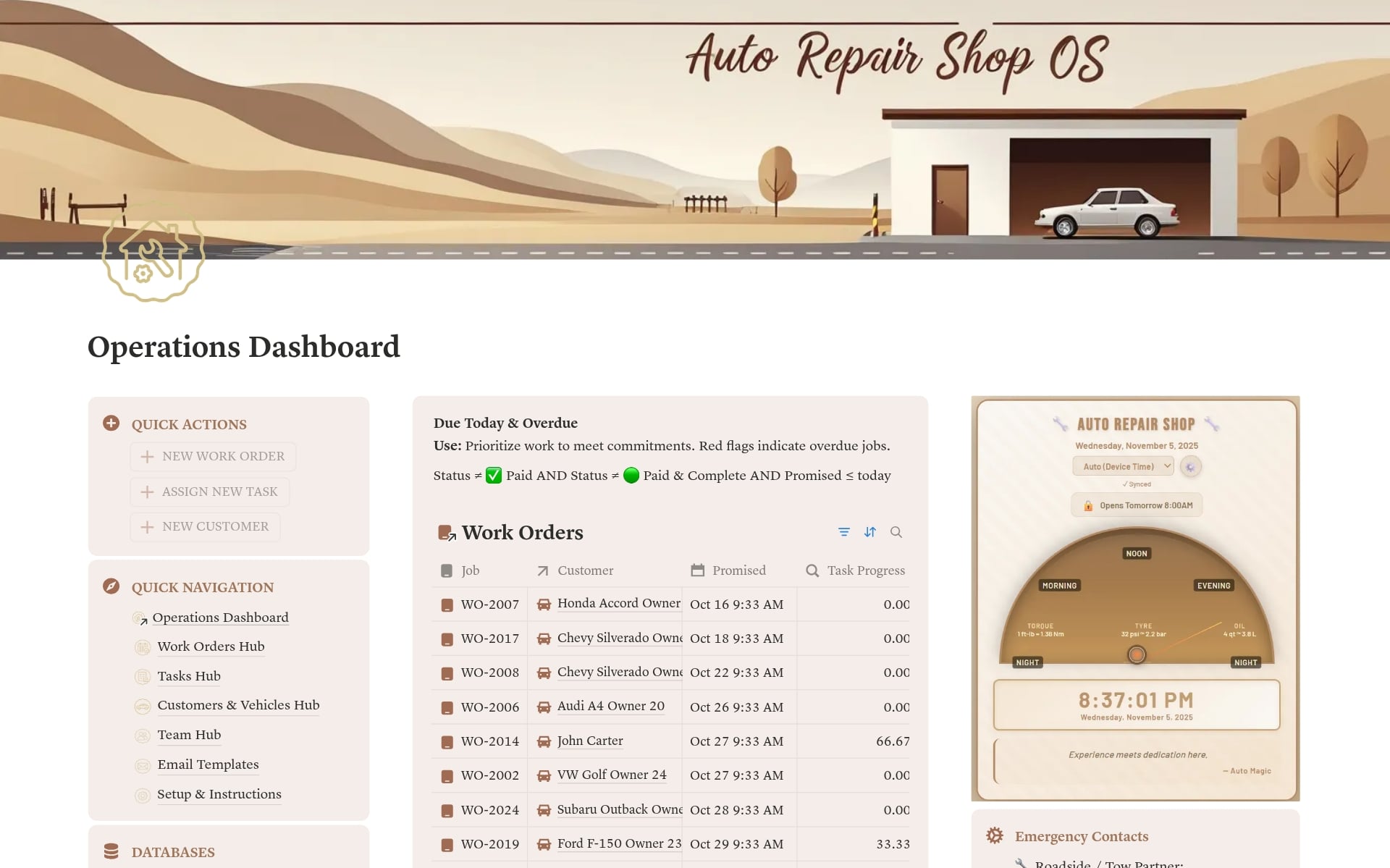Click the car icon beside Honda Accord Owner
The image size is (1390, 868).
tap(543, 604)
